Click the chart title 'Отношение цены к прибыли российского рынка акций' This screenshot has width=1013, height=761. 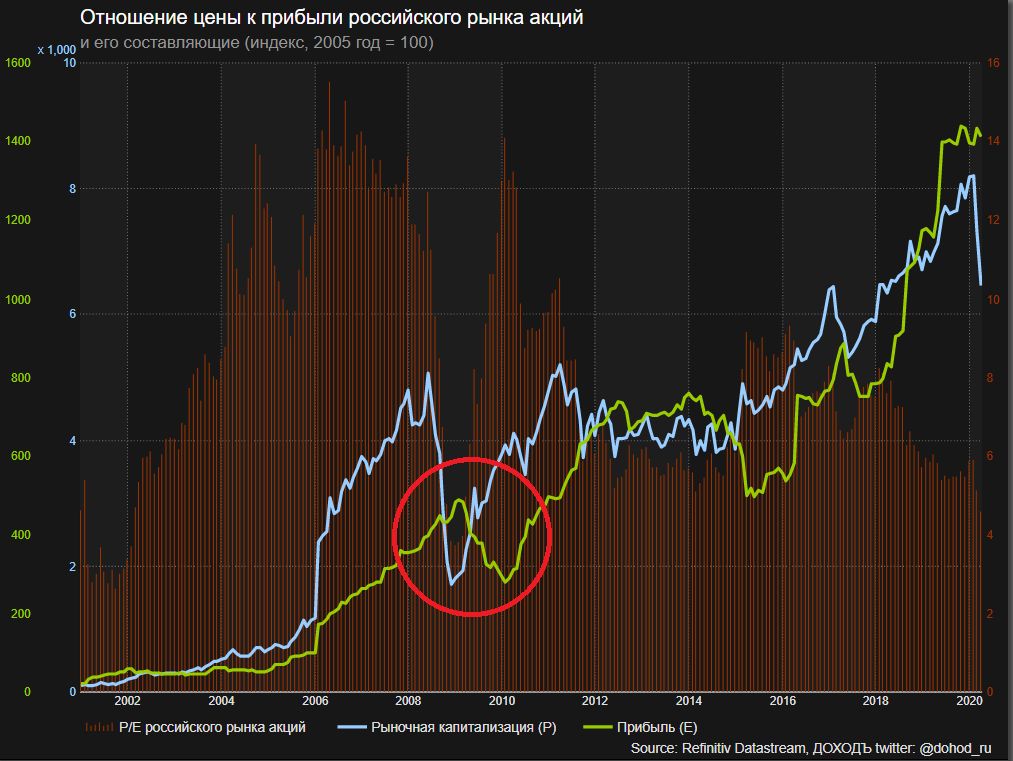tap(331, 17)
